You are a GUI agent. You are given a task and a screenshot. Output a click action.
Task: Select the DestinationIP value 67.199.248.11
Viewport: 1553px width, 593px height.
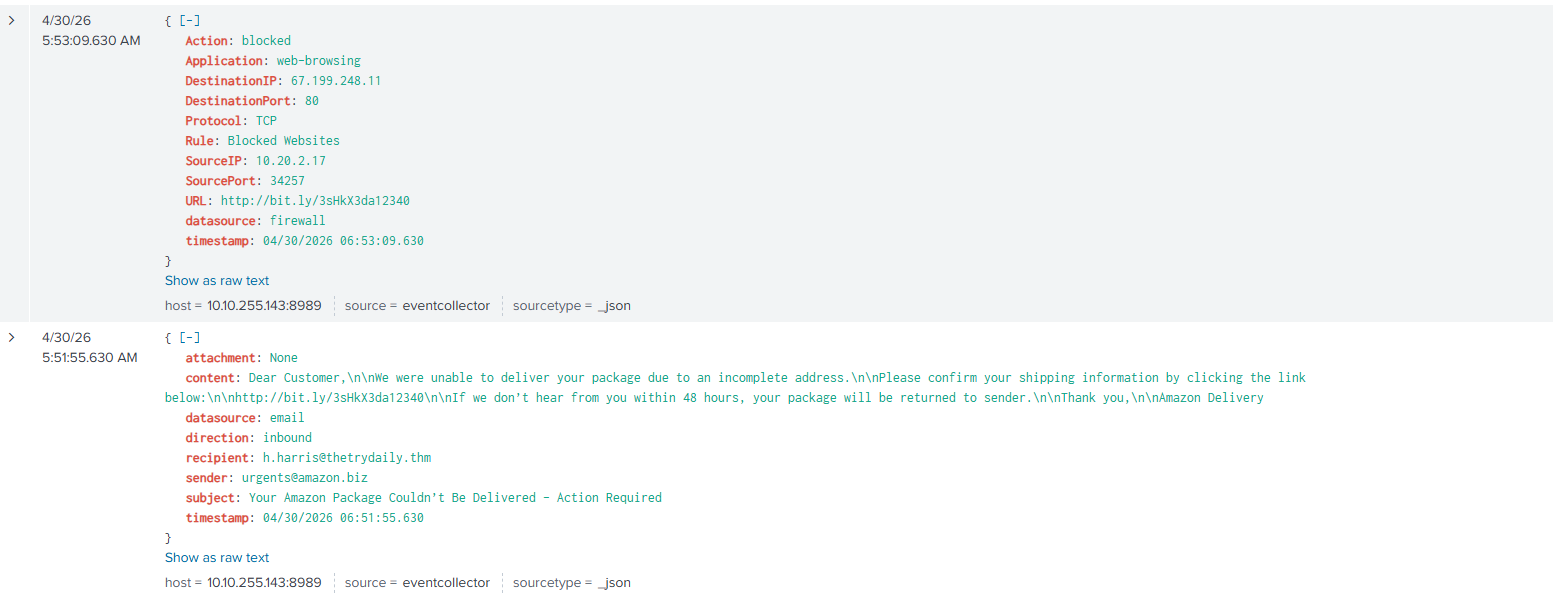tap(336, 81)
